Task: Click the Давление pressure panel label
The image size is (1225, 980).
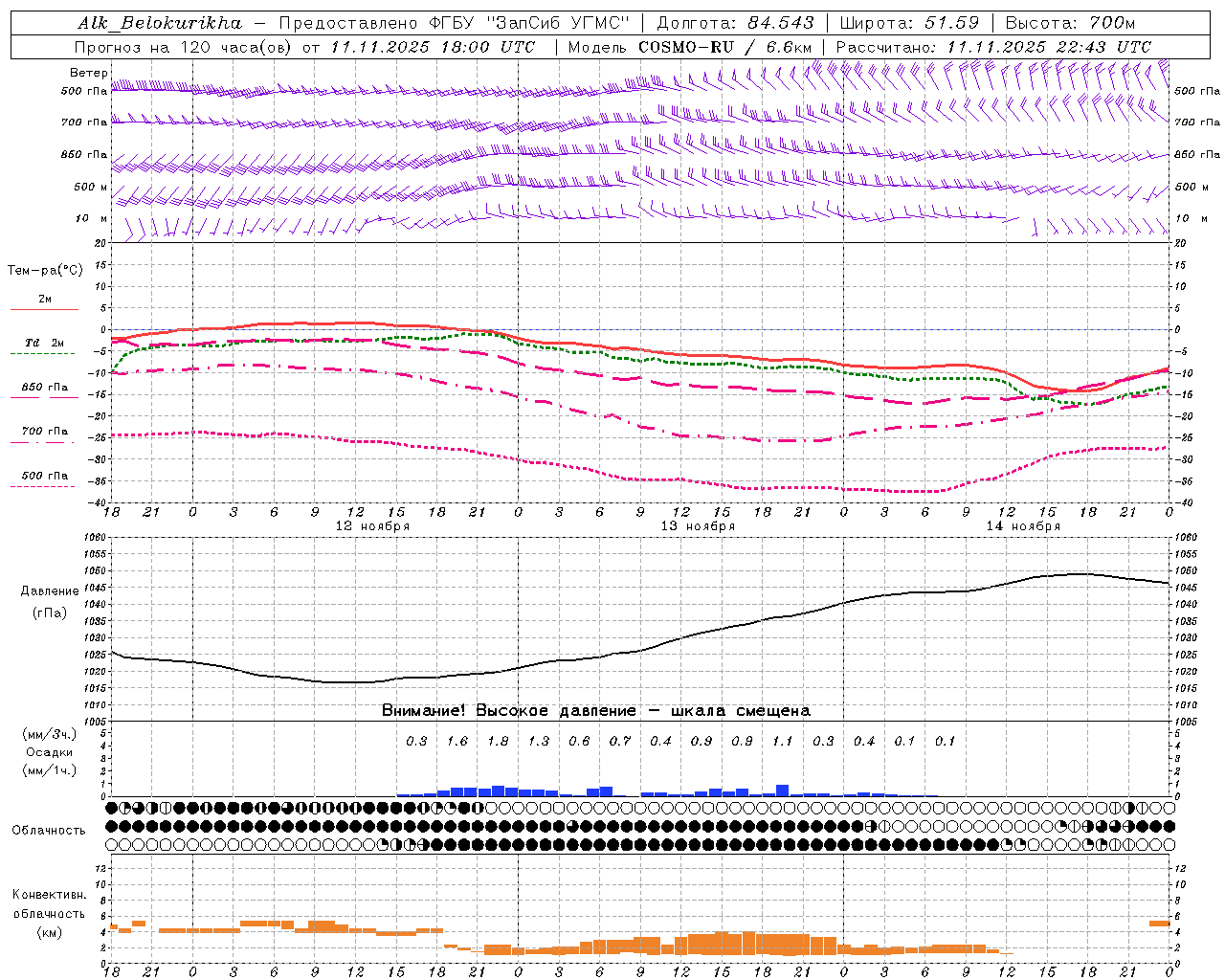Action: tap(50, 591)
